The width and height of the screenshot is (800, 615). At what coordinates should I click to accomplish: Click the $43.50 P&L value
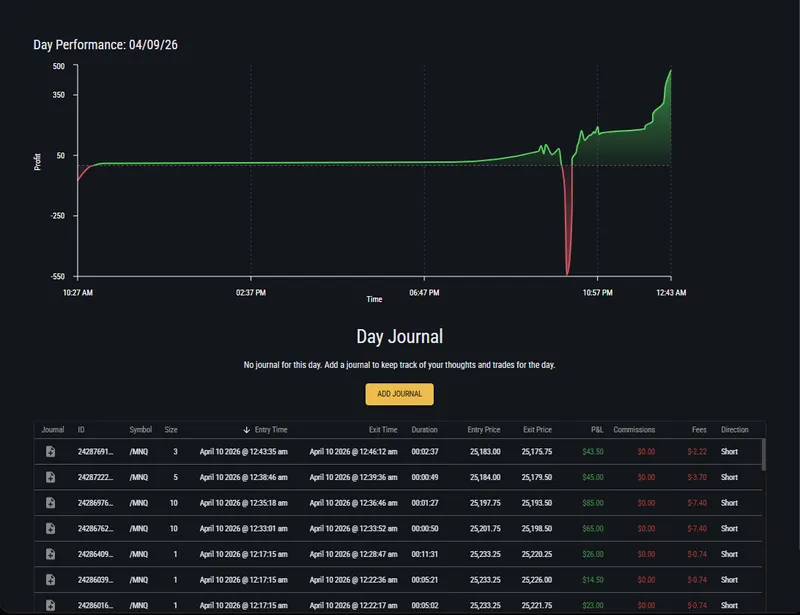[593, 452]
